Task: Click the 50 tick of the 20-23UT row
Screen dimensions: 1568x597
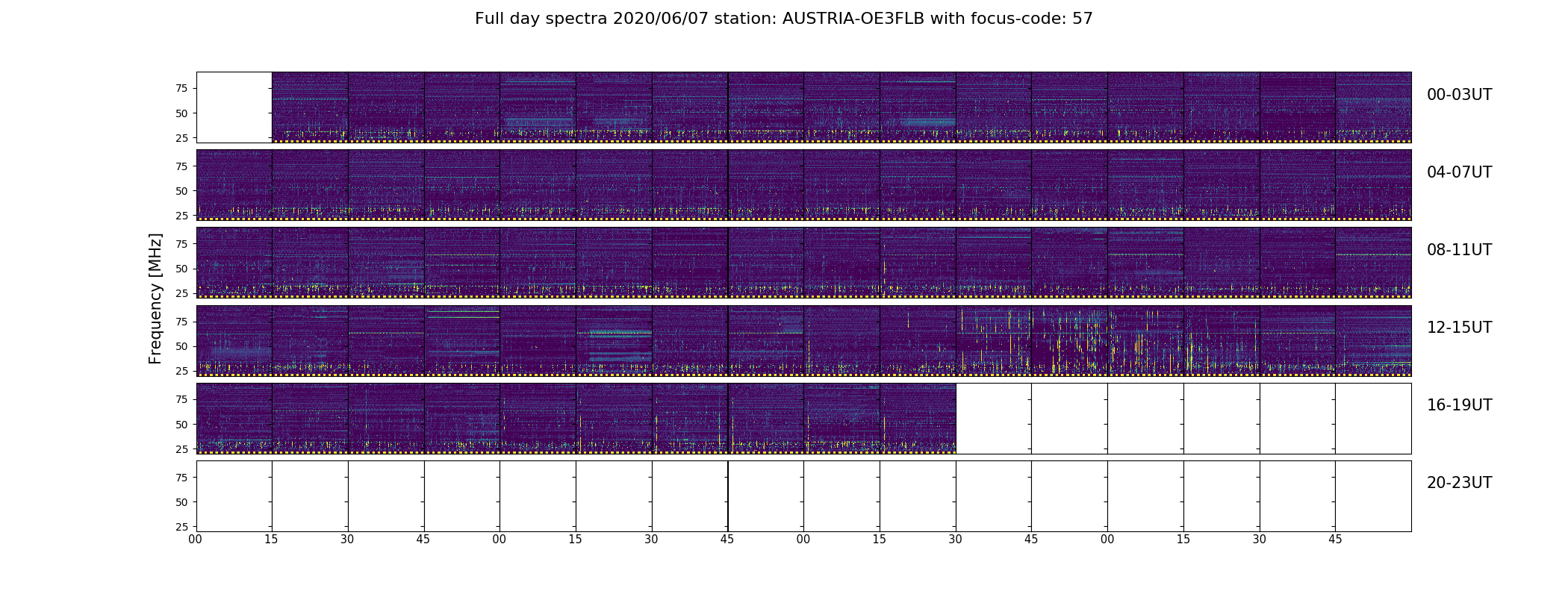Action: pyautogui.click(x=181, y=502)
